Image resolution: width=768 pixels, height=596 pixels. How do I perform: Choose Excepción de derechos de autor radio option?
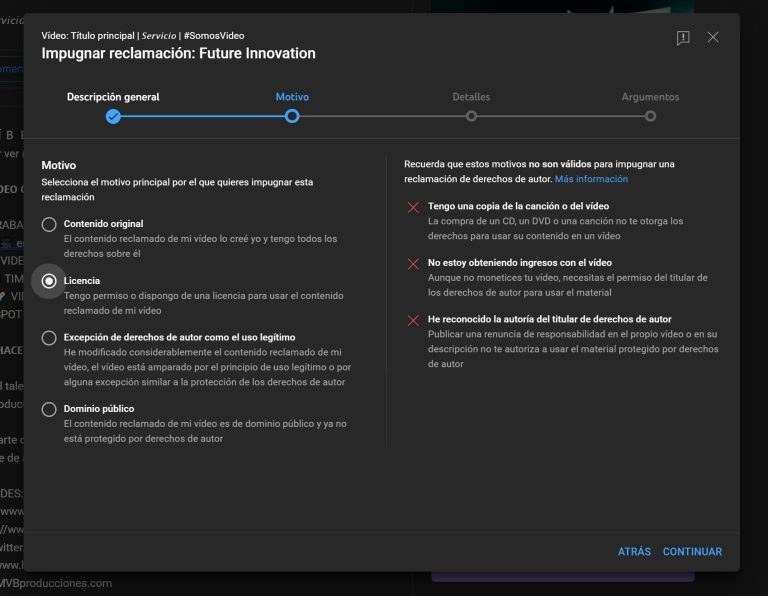tap(49, 337)
